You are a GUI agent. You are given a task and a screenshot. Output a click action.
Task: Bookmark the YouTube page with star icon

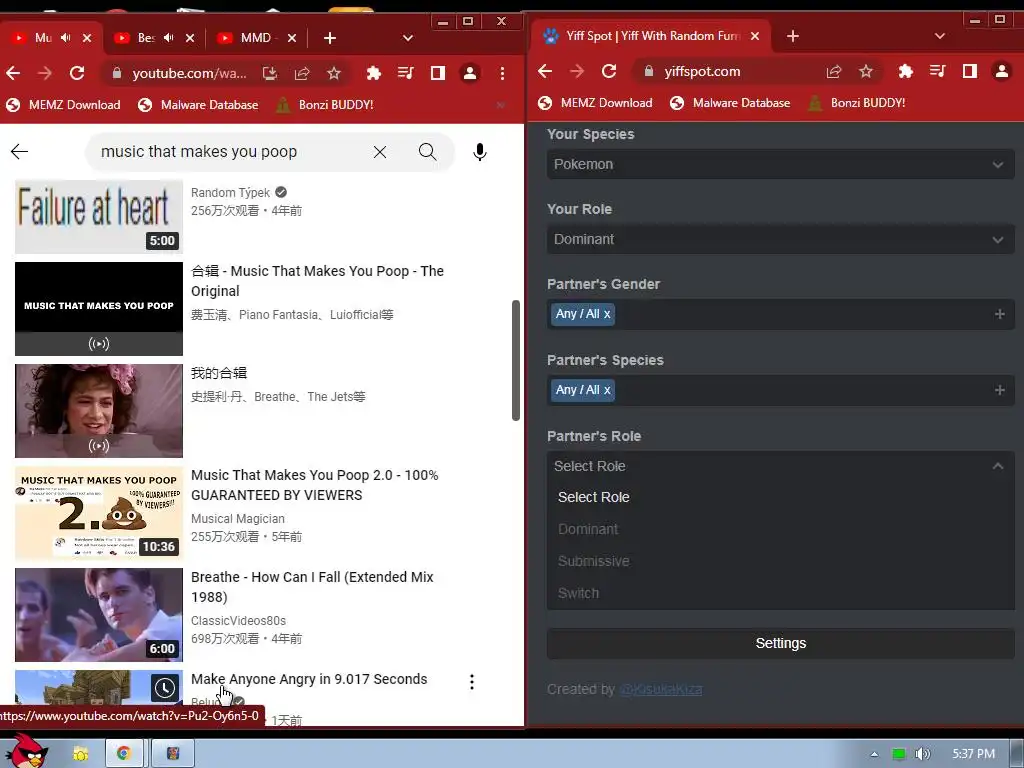334,73
